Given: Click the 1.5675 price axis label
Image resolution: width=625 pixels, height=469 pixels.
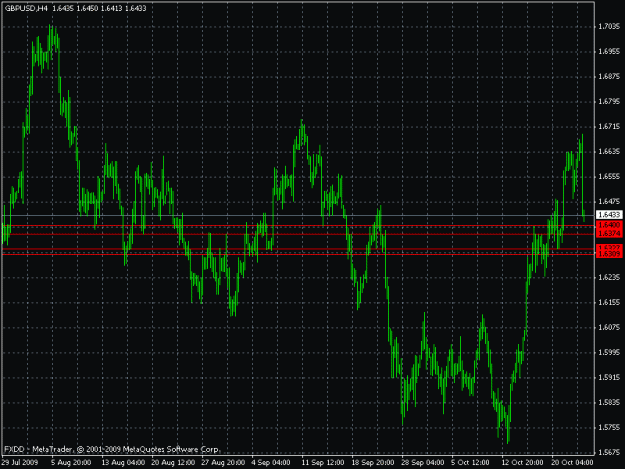Looking at the screenshot, I should (x=609, y=453).
